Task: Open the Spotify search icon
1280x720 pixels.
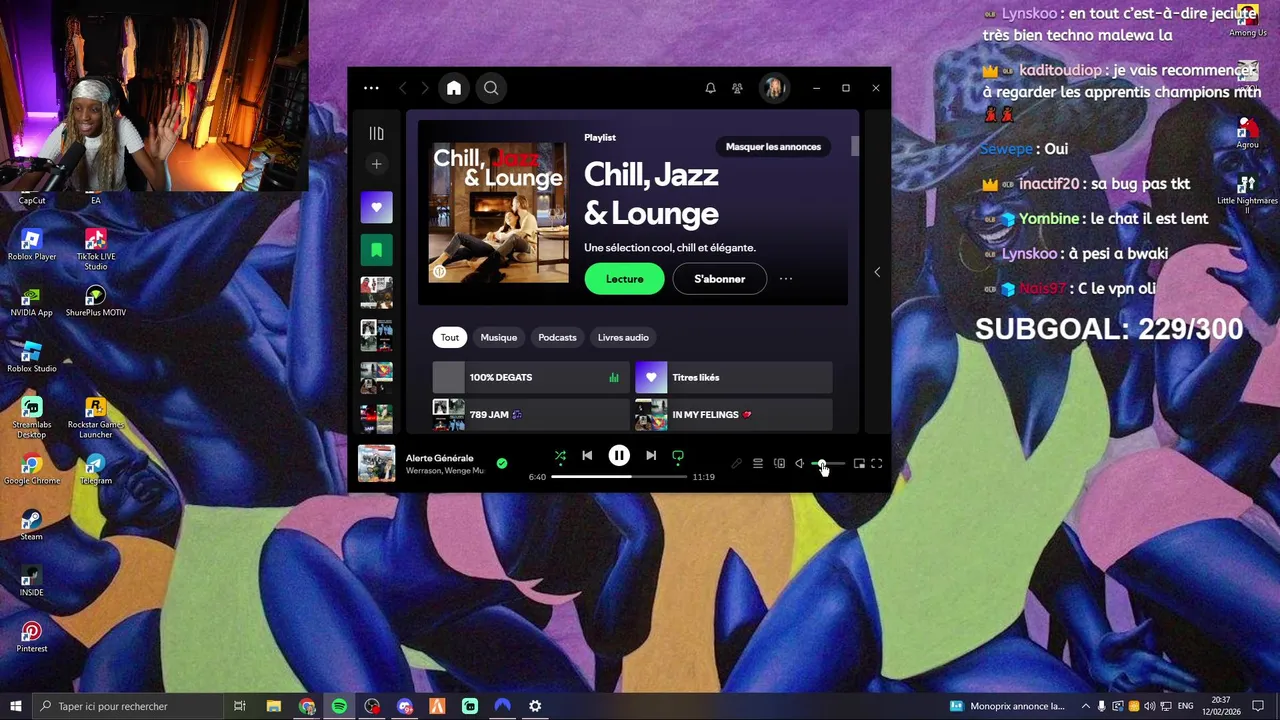Action: (491, 88)
